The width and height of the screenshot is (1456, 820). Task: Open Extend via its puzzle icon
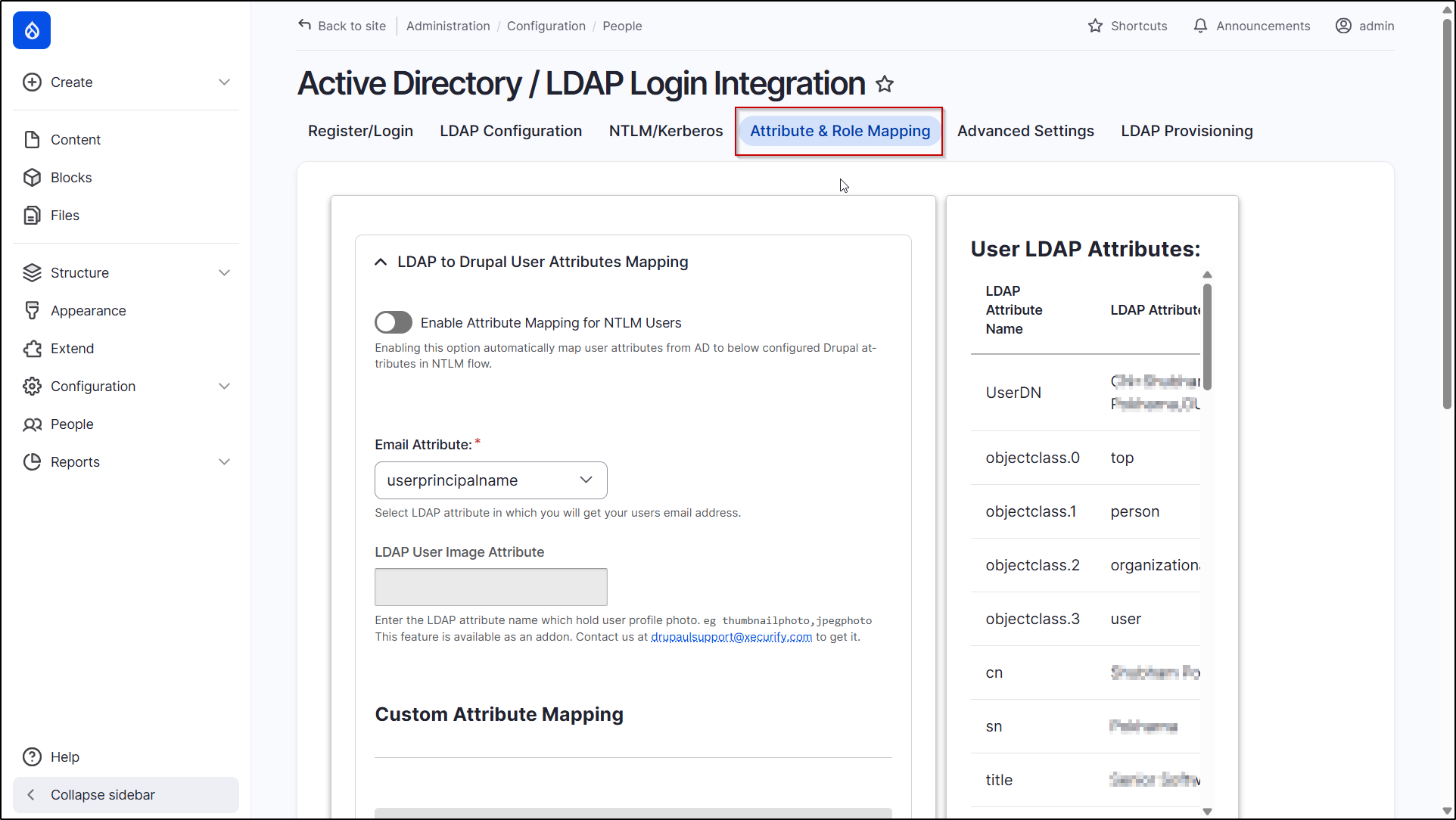pyautogui.click(x=32, y=348)
